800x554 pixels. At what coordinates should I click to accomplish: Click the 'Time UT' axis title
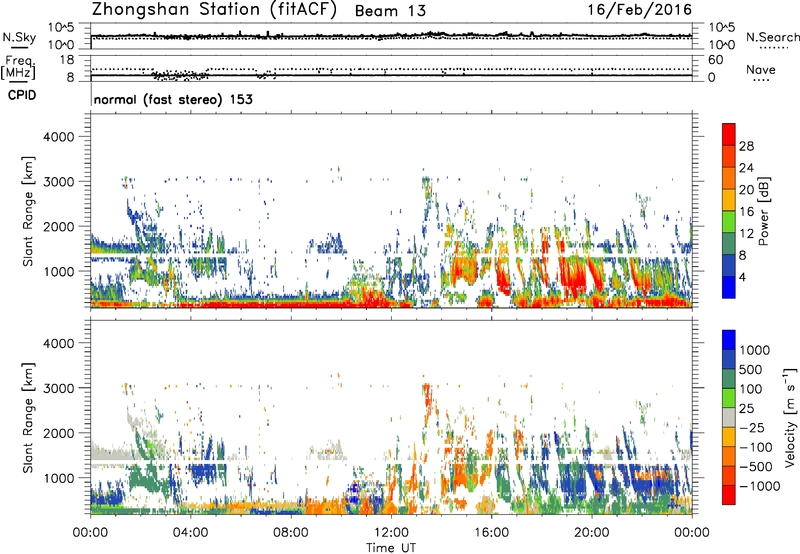tap(391, 548)
